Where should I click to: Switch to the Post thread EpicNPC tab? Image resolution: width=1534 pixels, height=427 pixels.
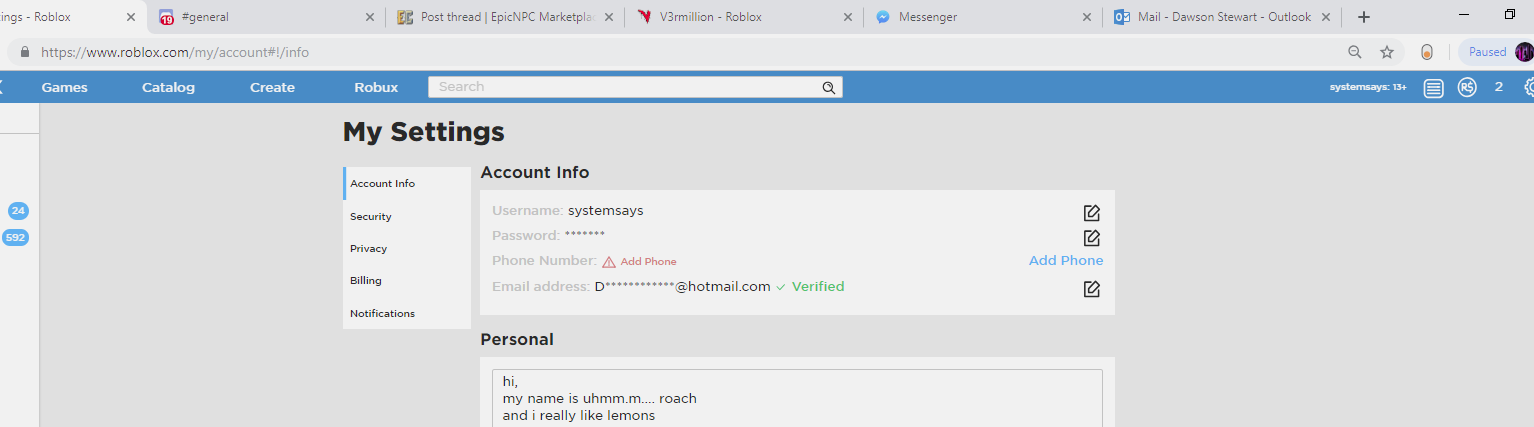click(x=503, y=17)
